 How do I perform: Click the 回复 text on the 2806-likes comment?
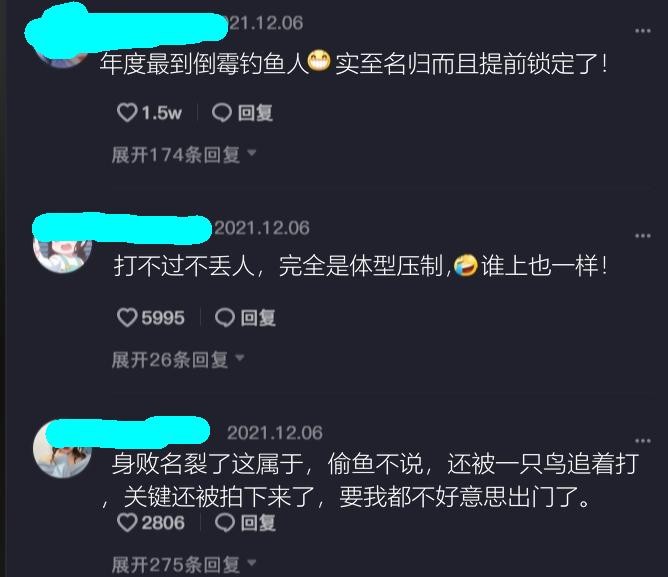(x=258, y=523)
